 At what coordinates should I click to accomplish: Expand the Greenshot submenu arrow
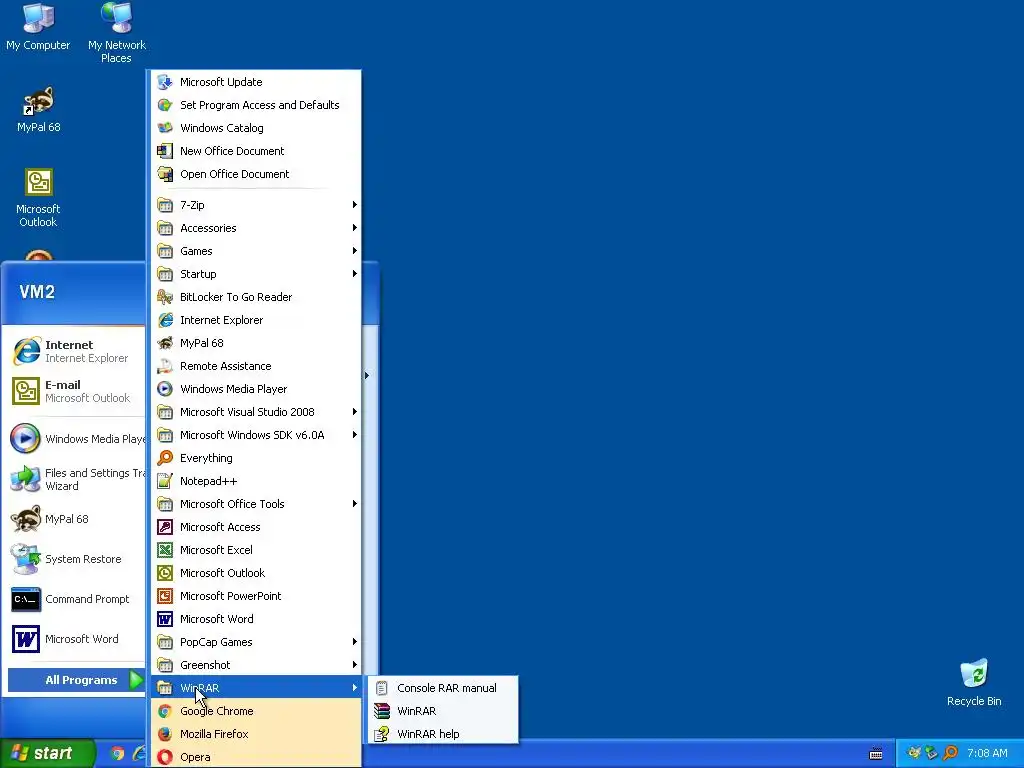coord(355,665)
